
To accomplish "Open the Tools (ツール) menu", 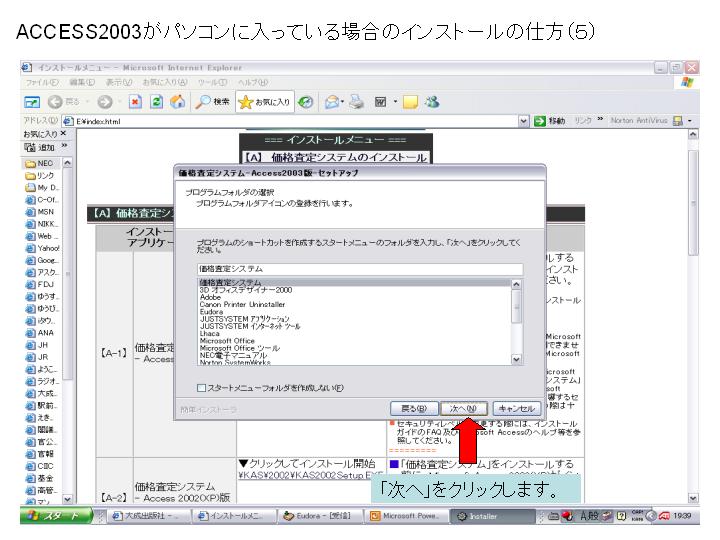I will tap(212, 83).
